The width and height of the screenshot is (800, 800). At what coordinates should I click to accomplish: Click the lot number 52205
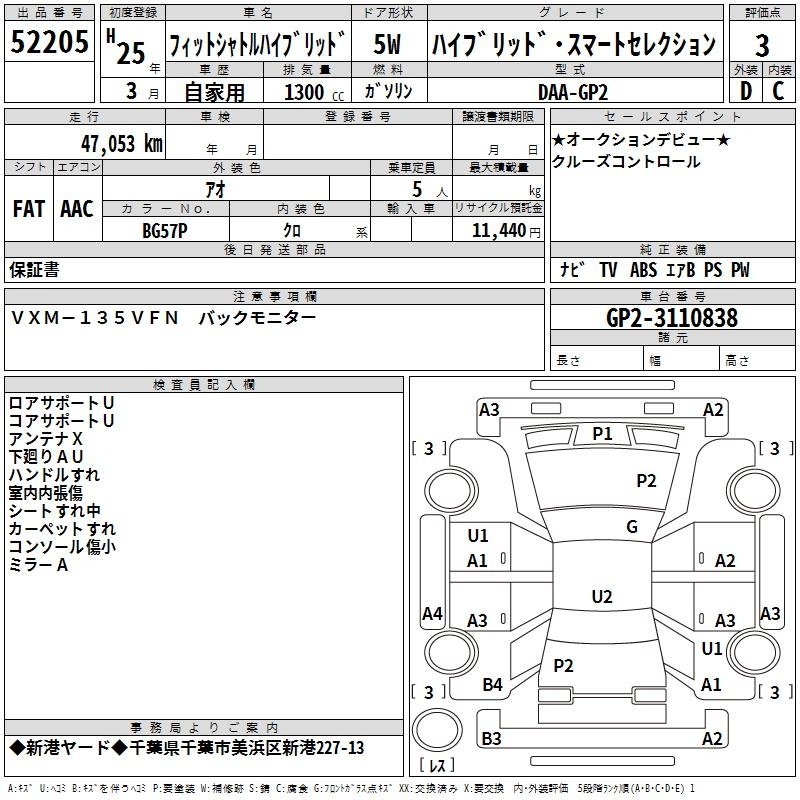[x=50, y=42]
